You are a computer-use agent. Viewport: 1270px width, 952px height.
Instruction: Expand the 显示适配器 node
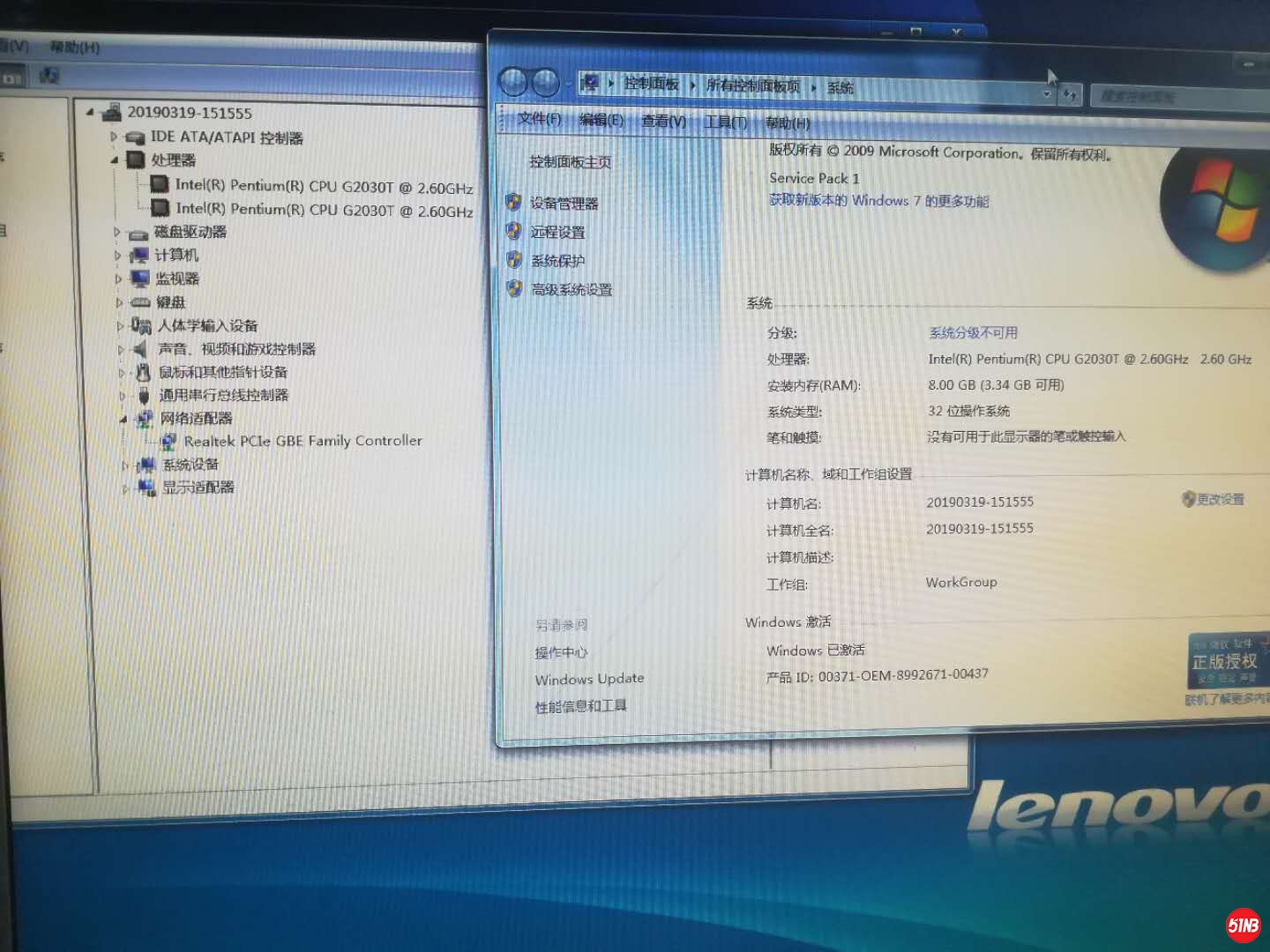[x=126, y=487]
